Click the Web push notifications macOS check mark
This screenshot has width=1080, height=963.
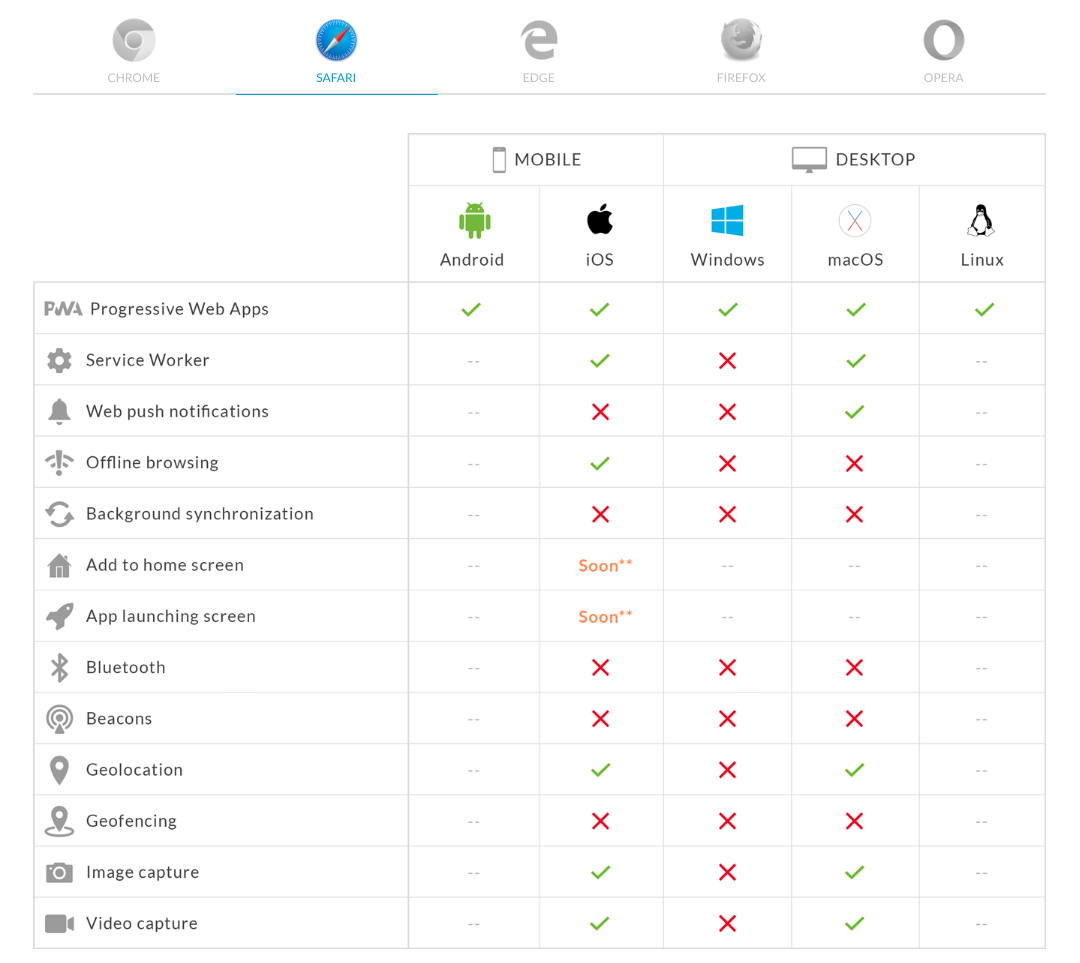tap(855, 412)
